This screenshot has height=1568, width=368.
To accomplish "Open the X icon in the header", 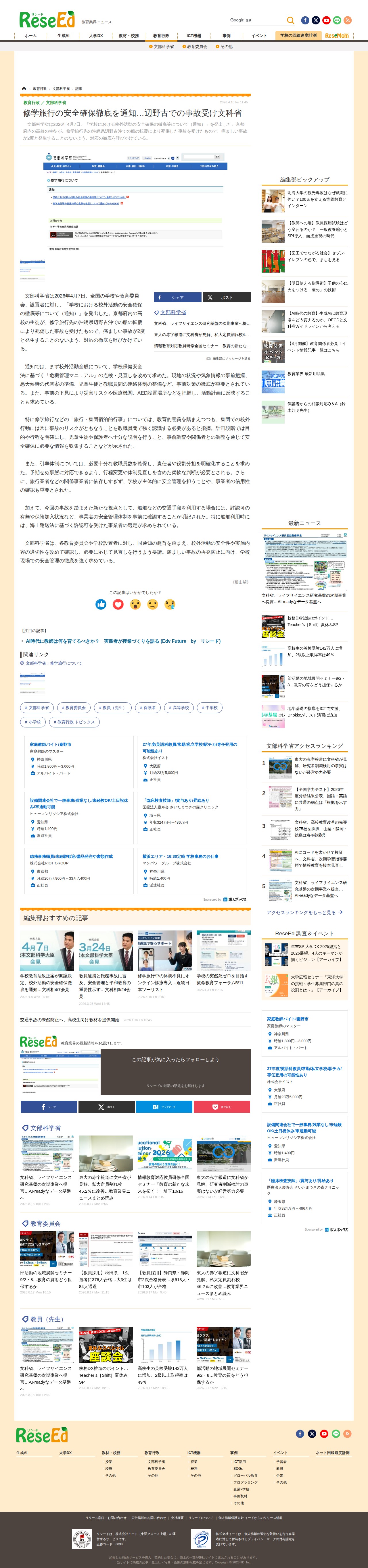I will point(316,20).
